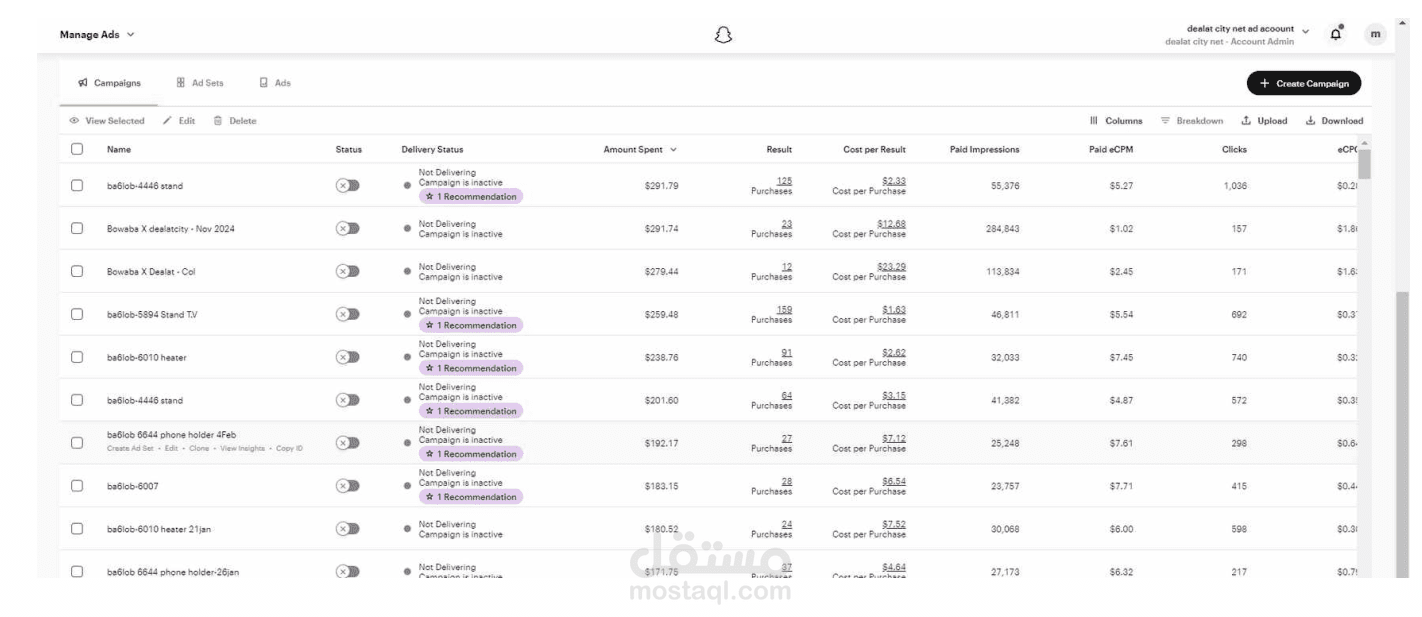Open the notifications bell icon

pyautogui.click(x=1336, y=34)
